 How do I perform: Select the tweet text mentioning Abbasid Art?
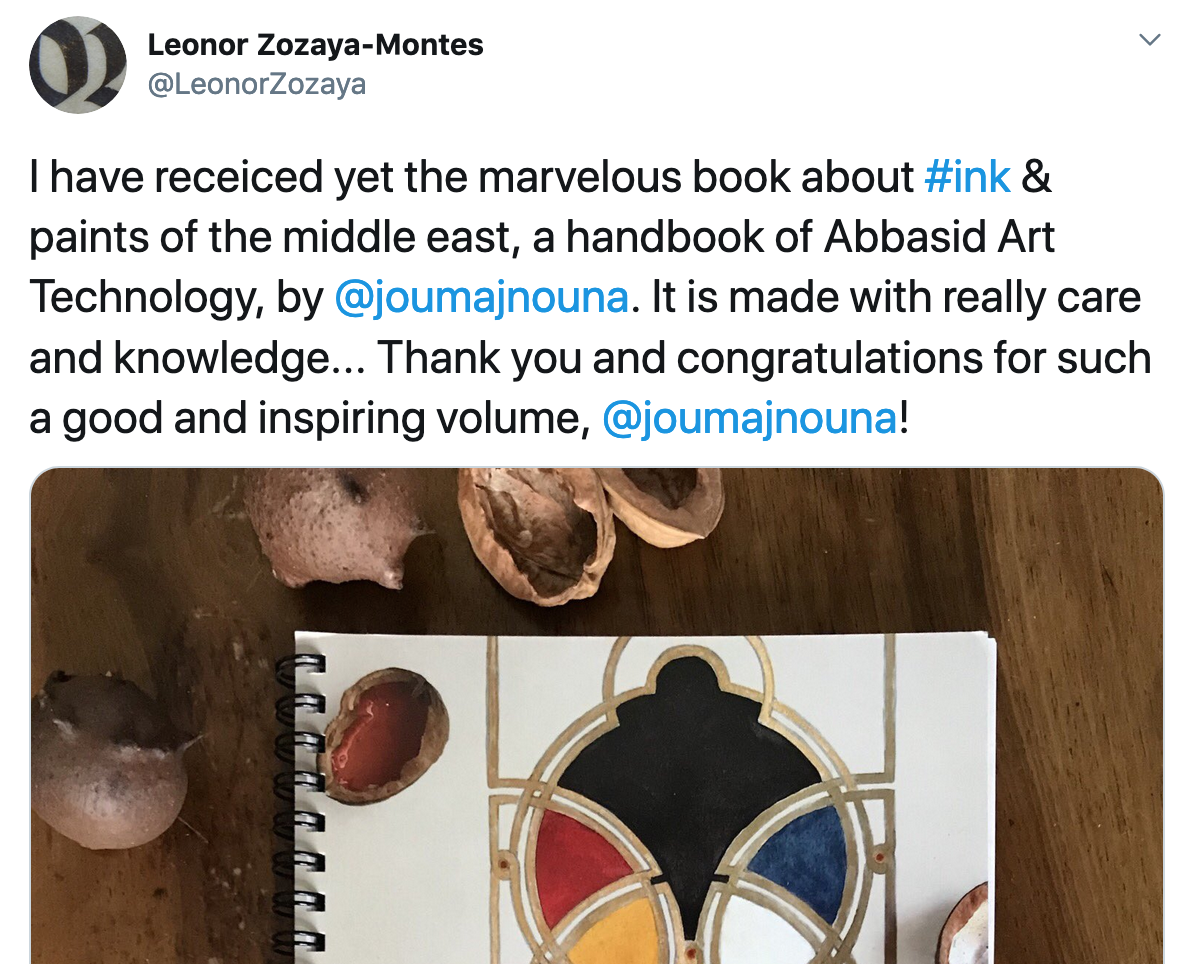(589, 297)
